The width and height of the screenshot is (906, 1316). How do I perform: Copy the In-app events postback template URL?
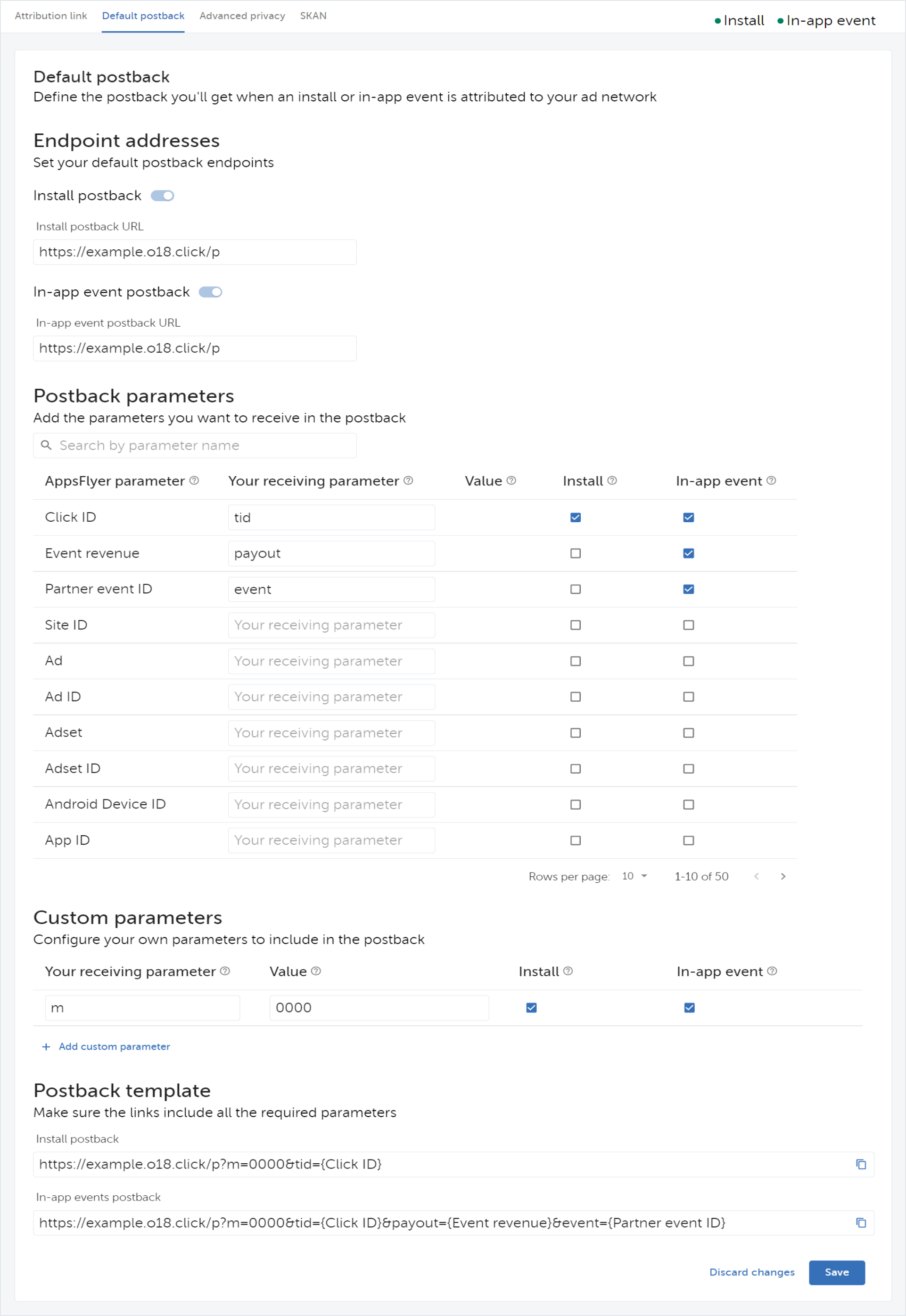point(861,1222)
